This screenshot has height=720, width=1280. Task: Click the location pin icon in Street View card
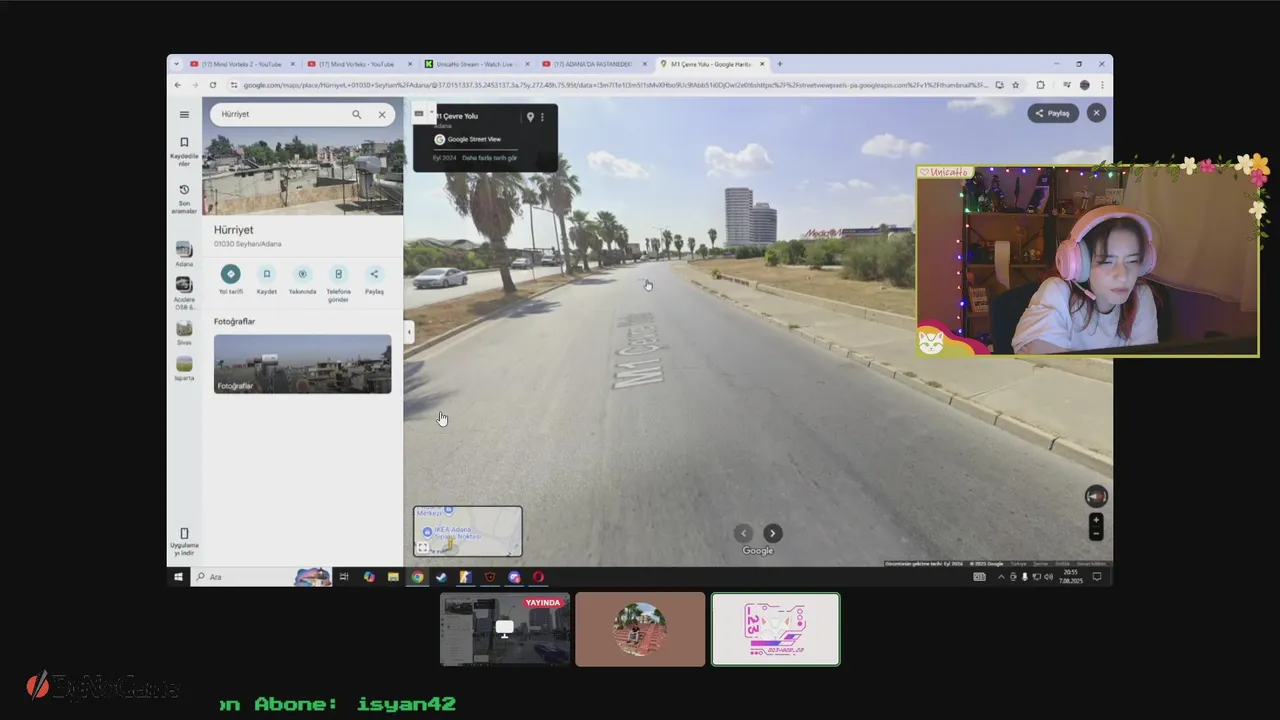(530, 117)
